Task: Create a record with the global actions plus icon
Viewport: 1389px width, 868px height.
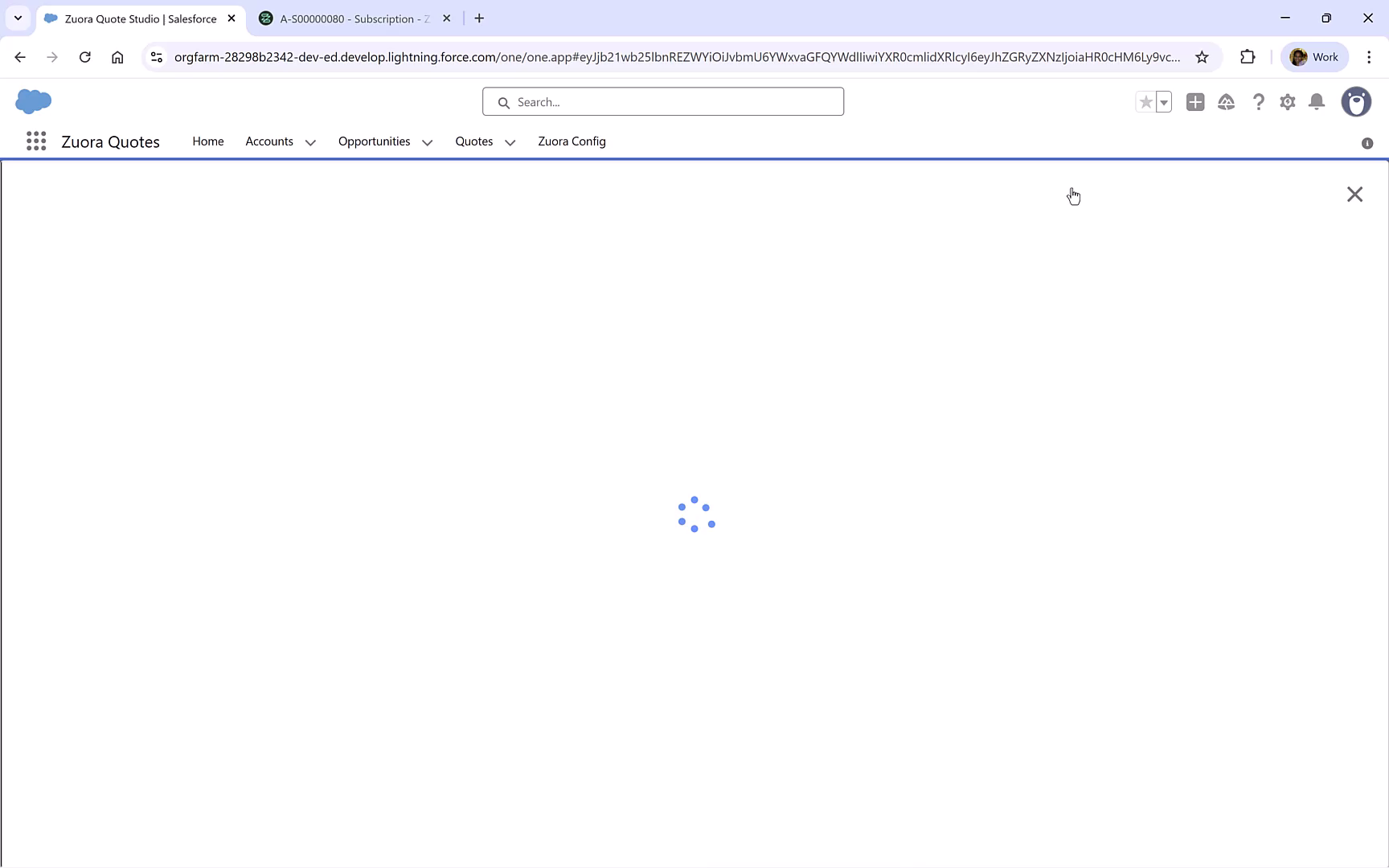Action: 1194,102
